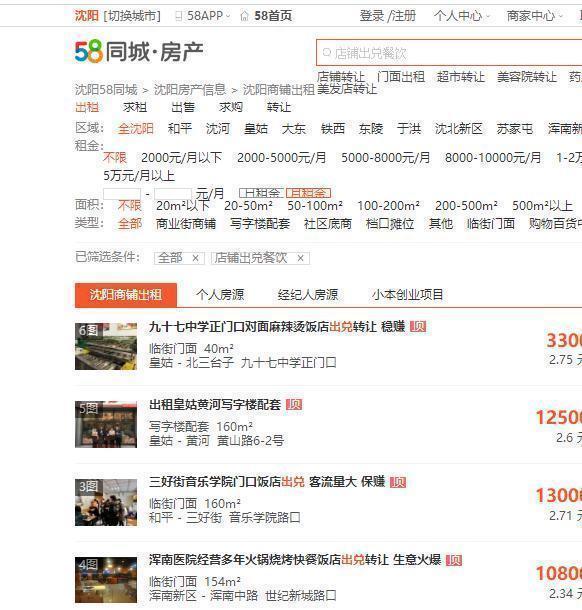
Task: Filter area by 100-200m²
Action: tap(388, 205)
